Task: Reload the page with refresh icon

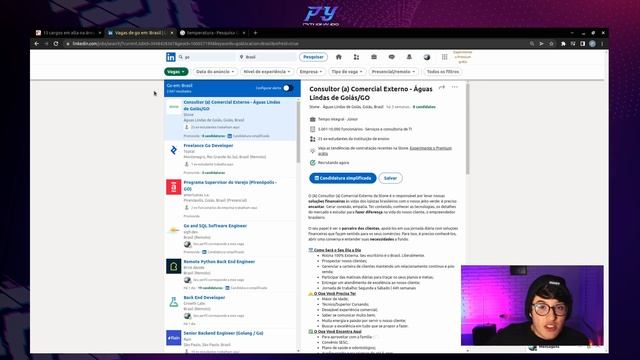Action: (x=56, y=44)
